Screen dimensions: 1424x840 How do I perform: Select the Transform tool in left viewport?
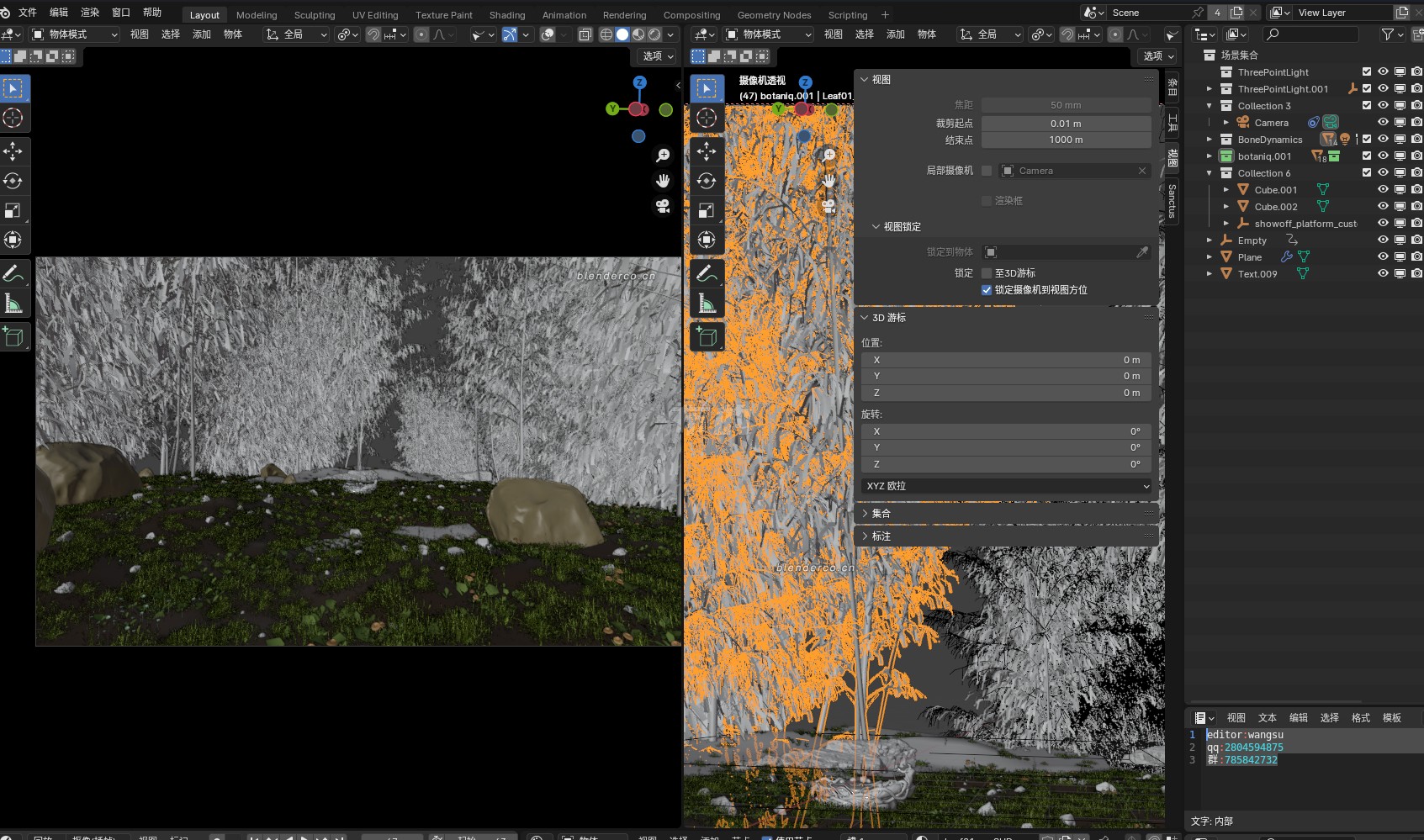tap(13, 240)
